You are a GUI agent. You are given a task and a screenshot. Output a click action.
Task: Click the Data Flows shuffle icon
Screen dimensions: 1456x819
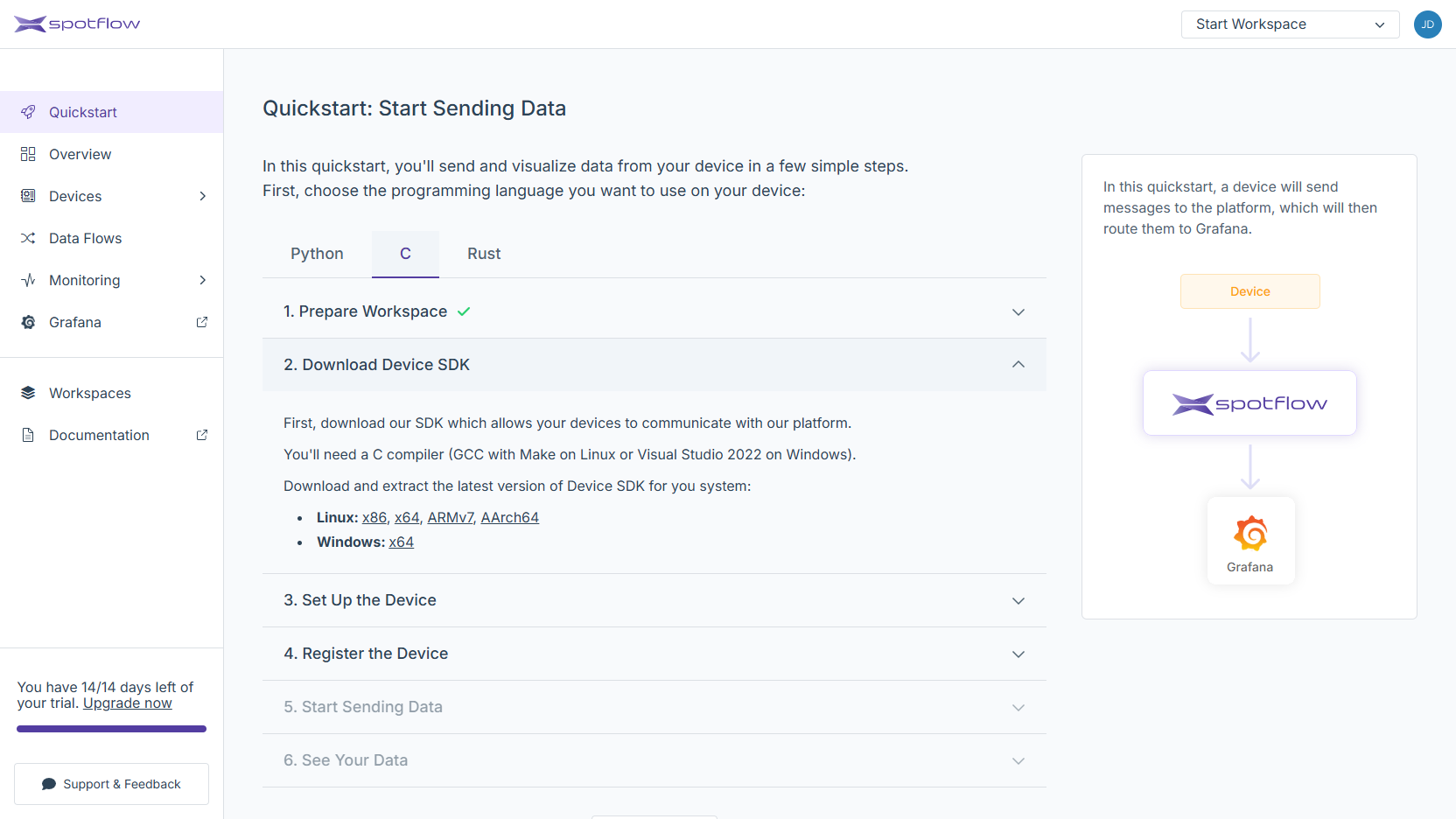point(28,238)
